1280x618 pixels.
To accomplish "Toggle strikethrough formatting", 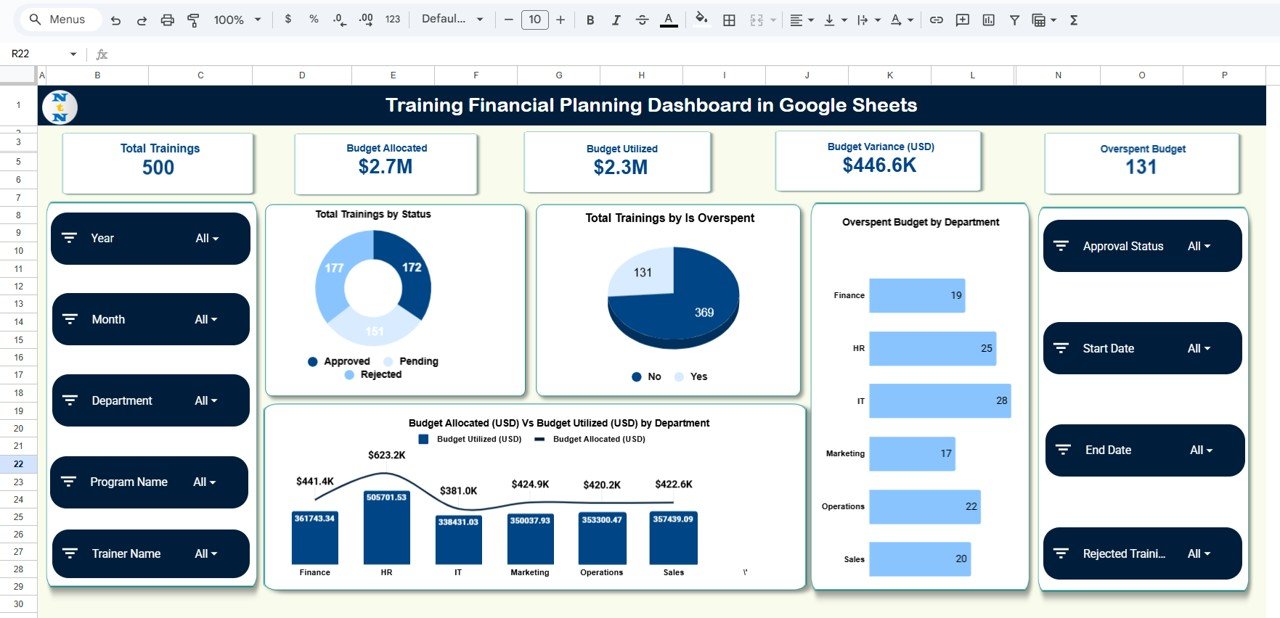I will (642, 19).
